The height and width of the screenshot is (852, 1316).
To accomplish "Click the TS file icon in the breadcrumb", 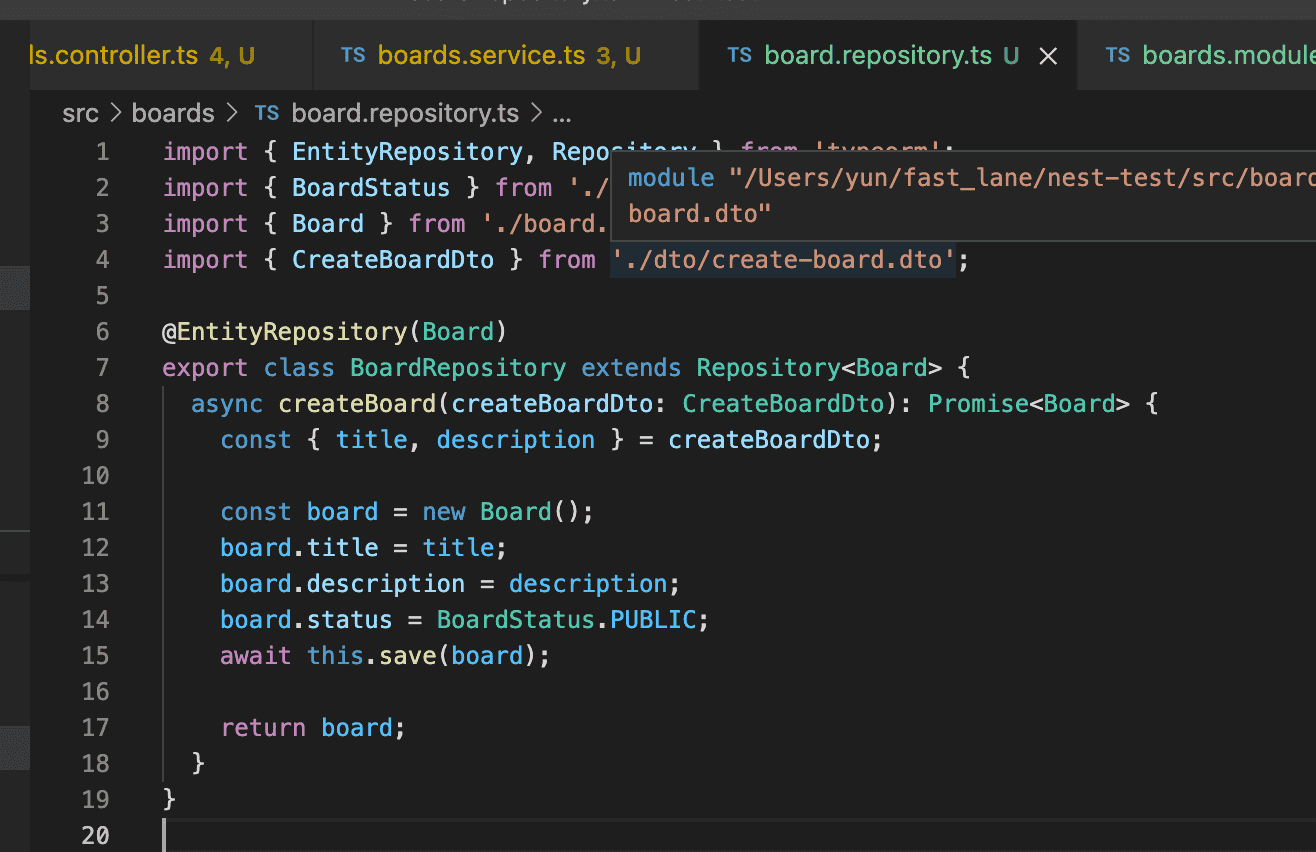I will click(267, 113).
